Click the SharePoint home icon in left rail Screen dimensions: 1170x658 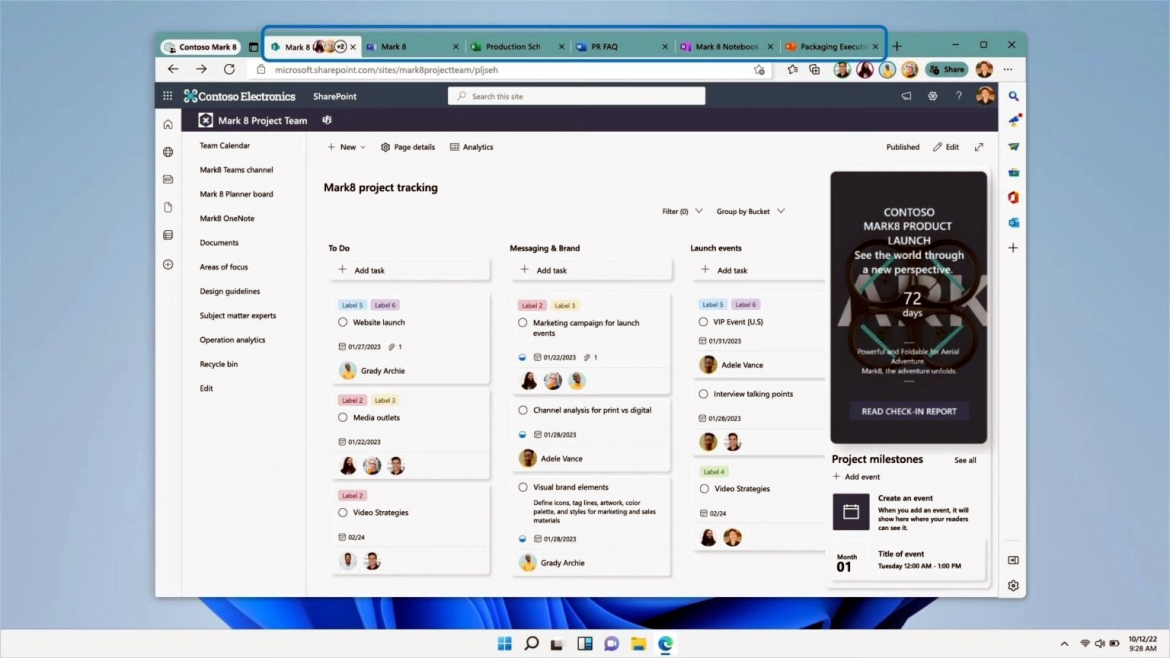click(x=168, y=125)
